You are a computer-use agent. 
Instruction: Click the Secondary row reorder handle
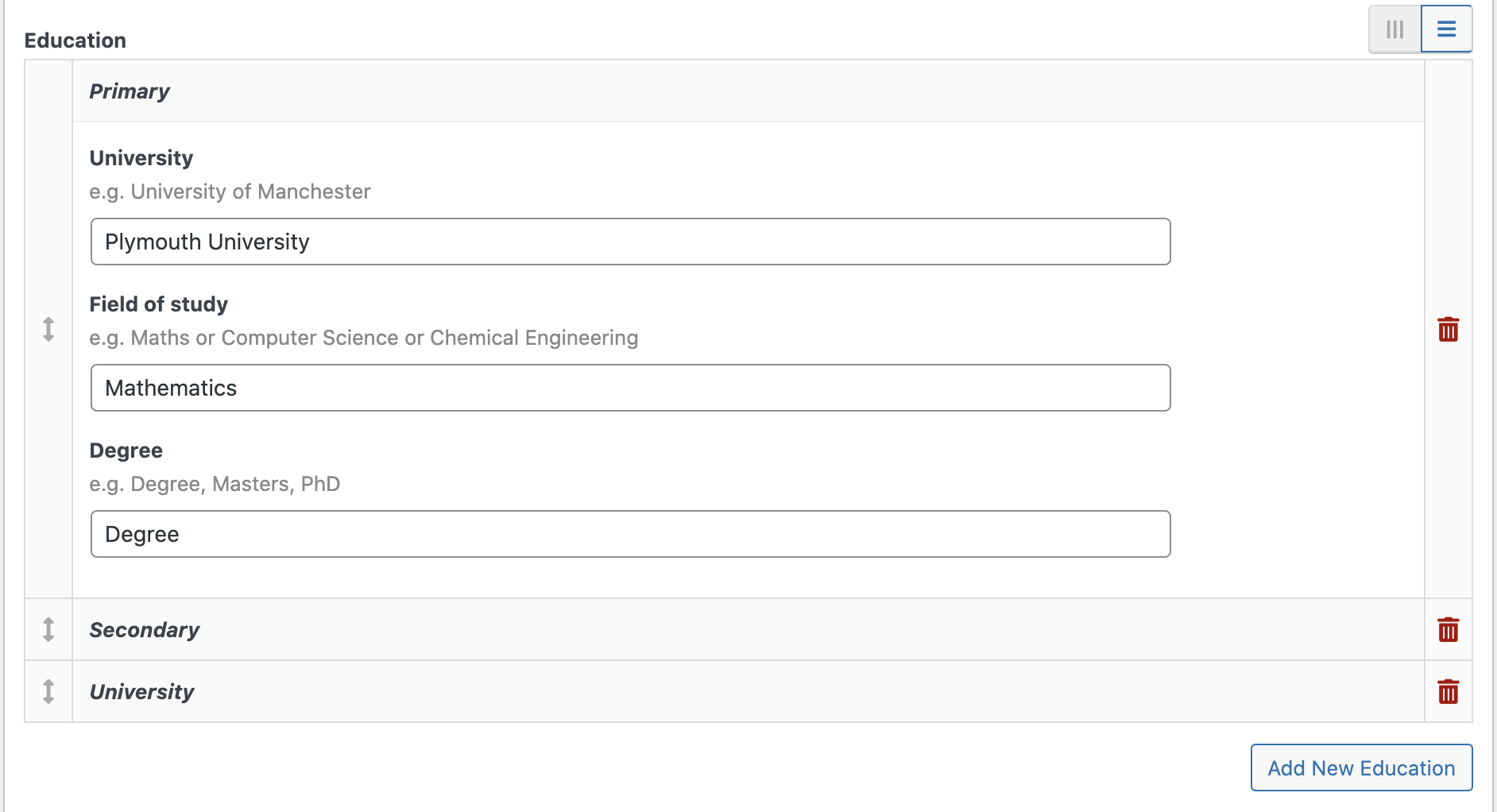point(48,629)
